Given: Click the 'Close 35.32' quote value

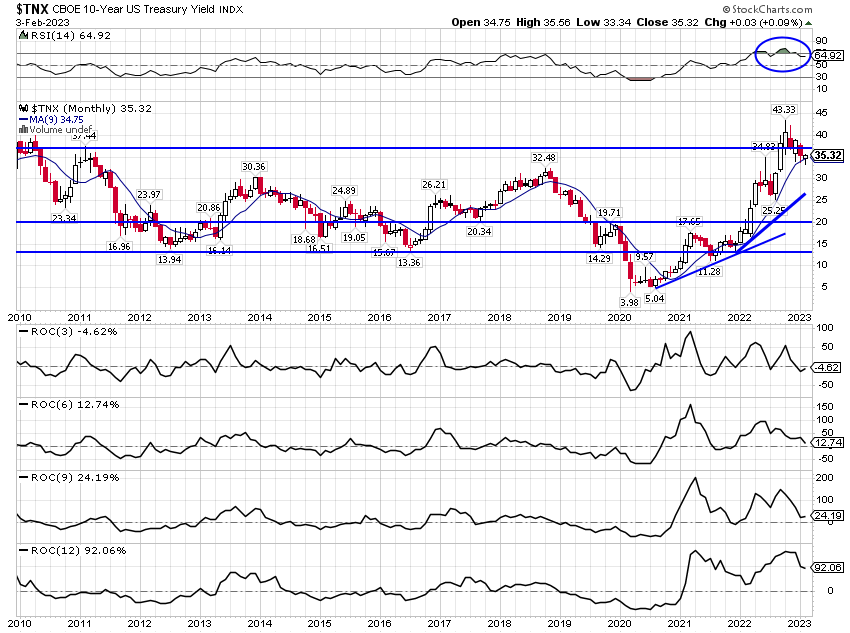Looking at the screenshot, I should click(667, 22).
